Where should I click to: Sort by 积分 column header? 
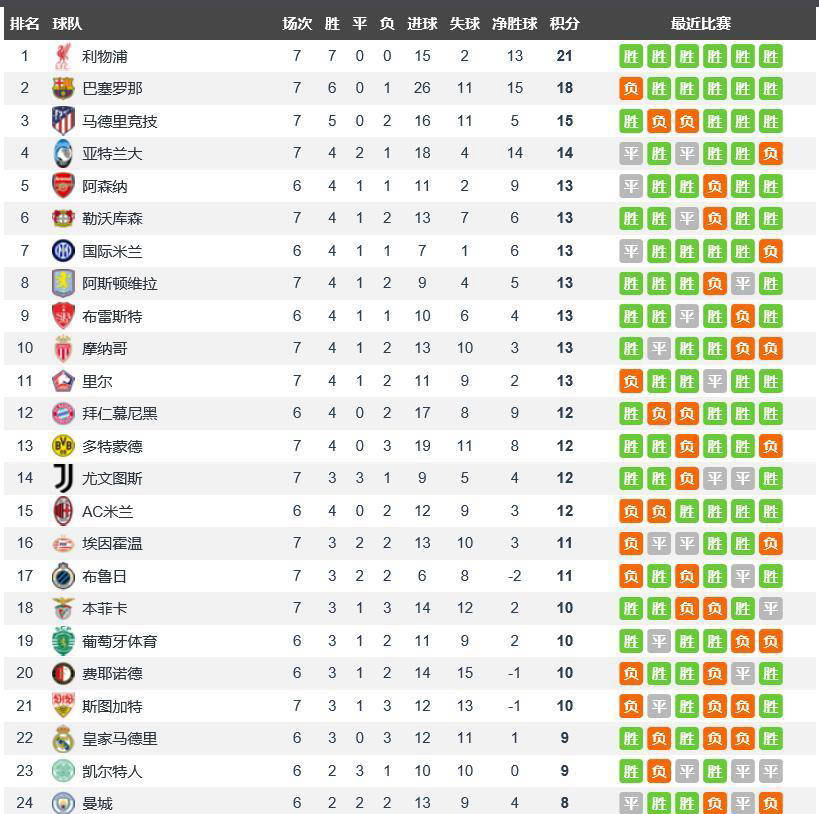[x=564, y=24]
